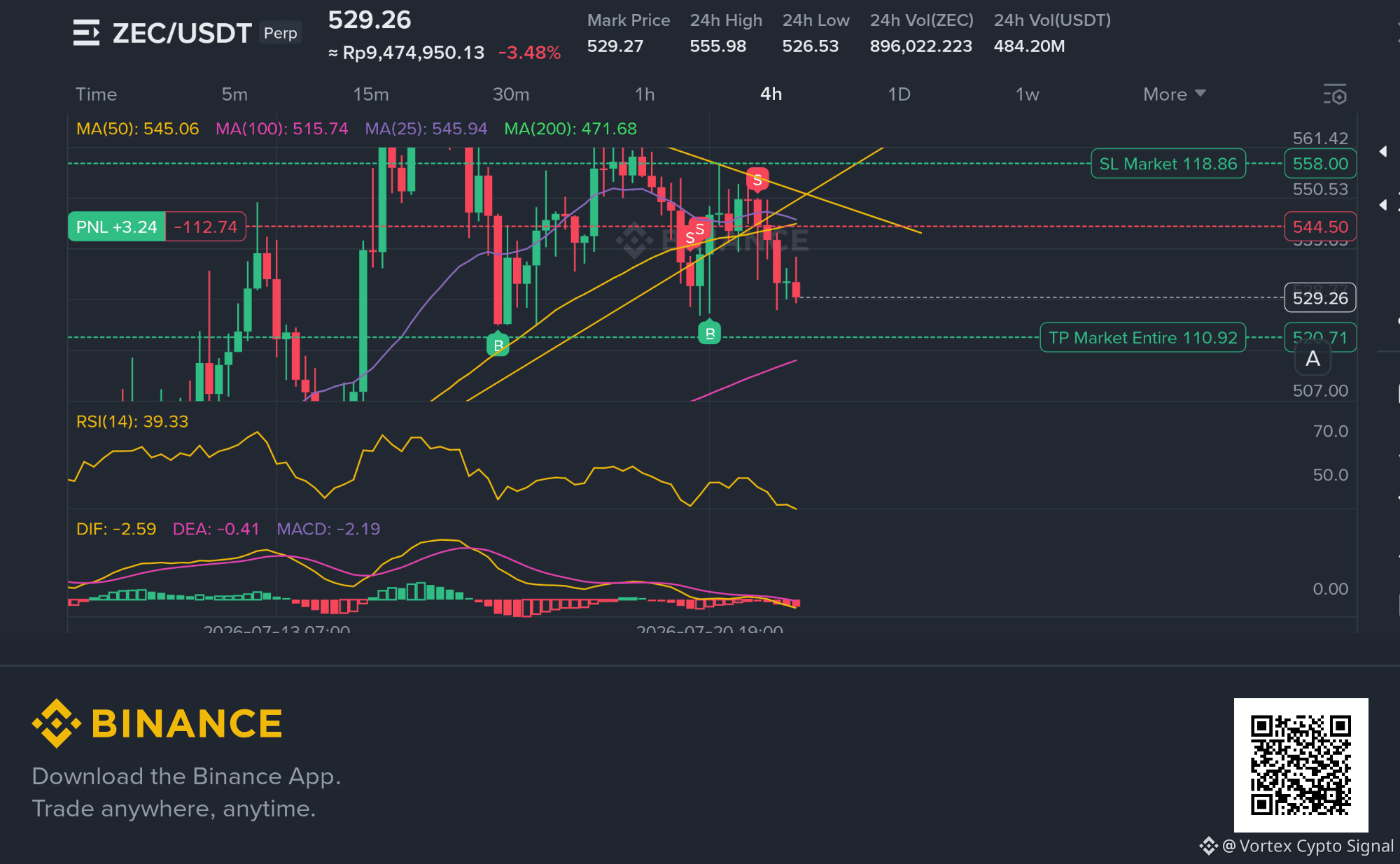Click the MA(100): 515.74 indicator label
1400x864 pixels.
point(281,129)
